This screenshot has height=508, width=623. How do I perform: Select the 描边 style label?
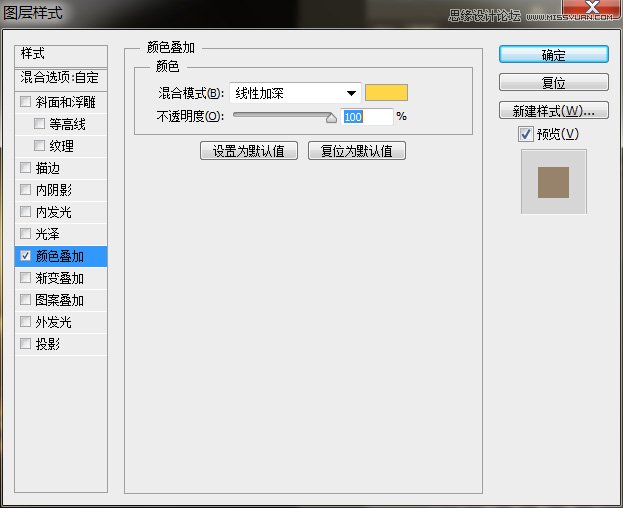pos(48,168)
